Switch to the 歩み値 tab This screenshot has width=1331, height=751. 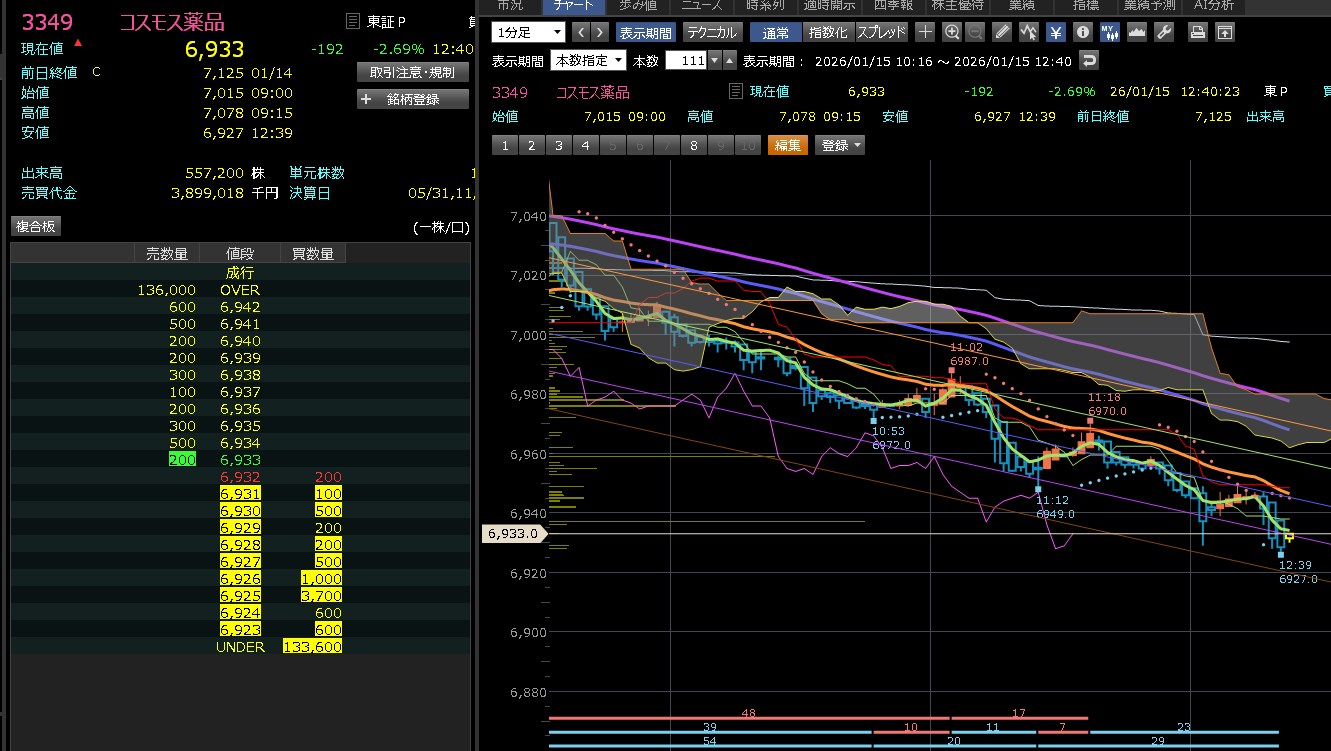point(638,5)
